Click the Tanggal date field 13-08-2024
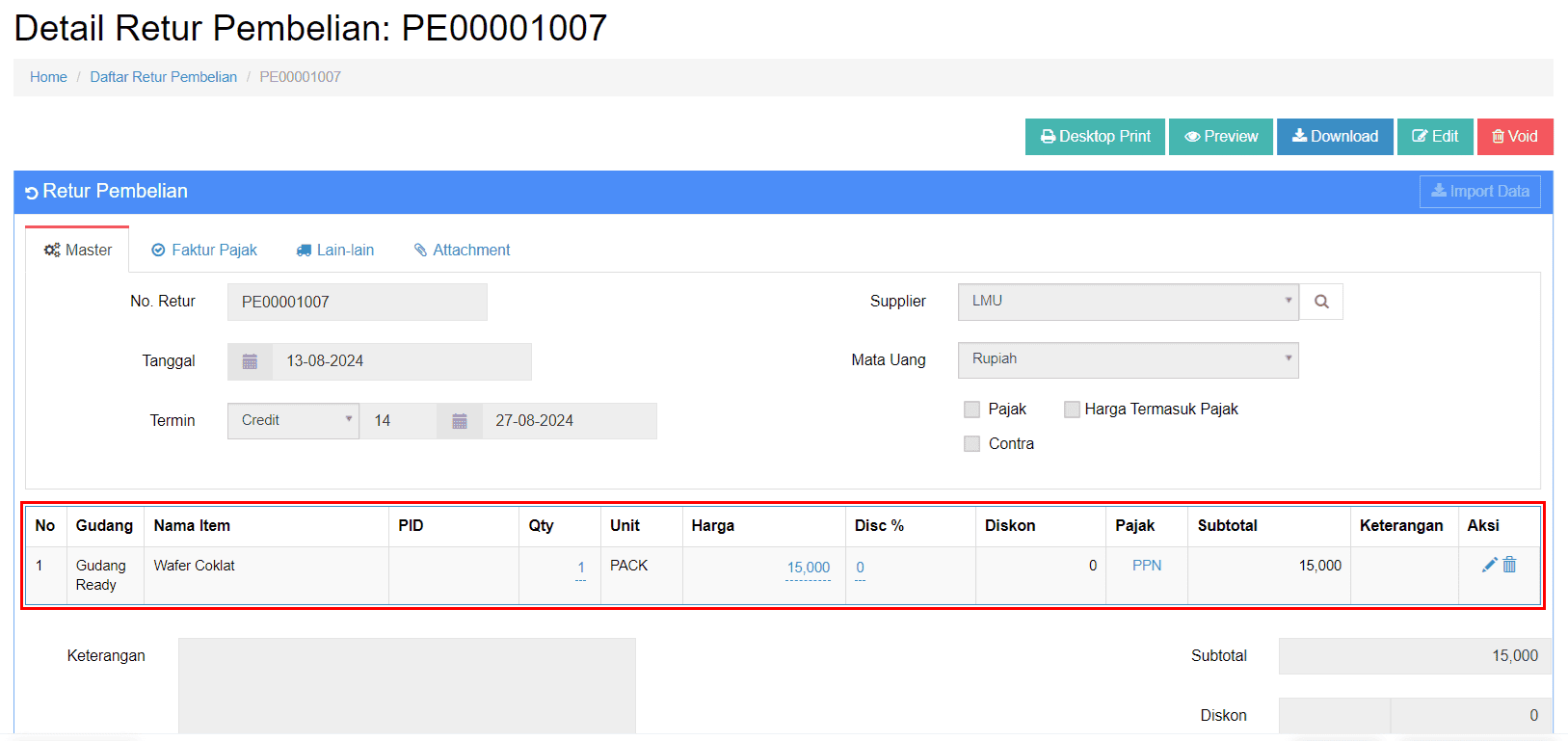Screen dimensions: 1568x741 [x=402, y=361]
